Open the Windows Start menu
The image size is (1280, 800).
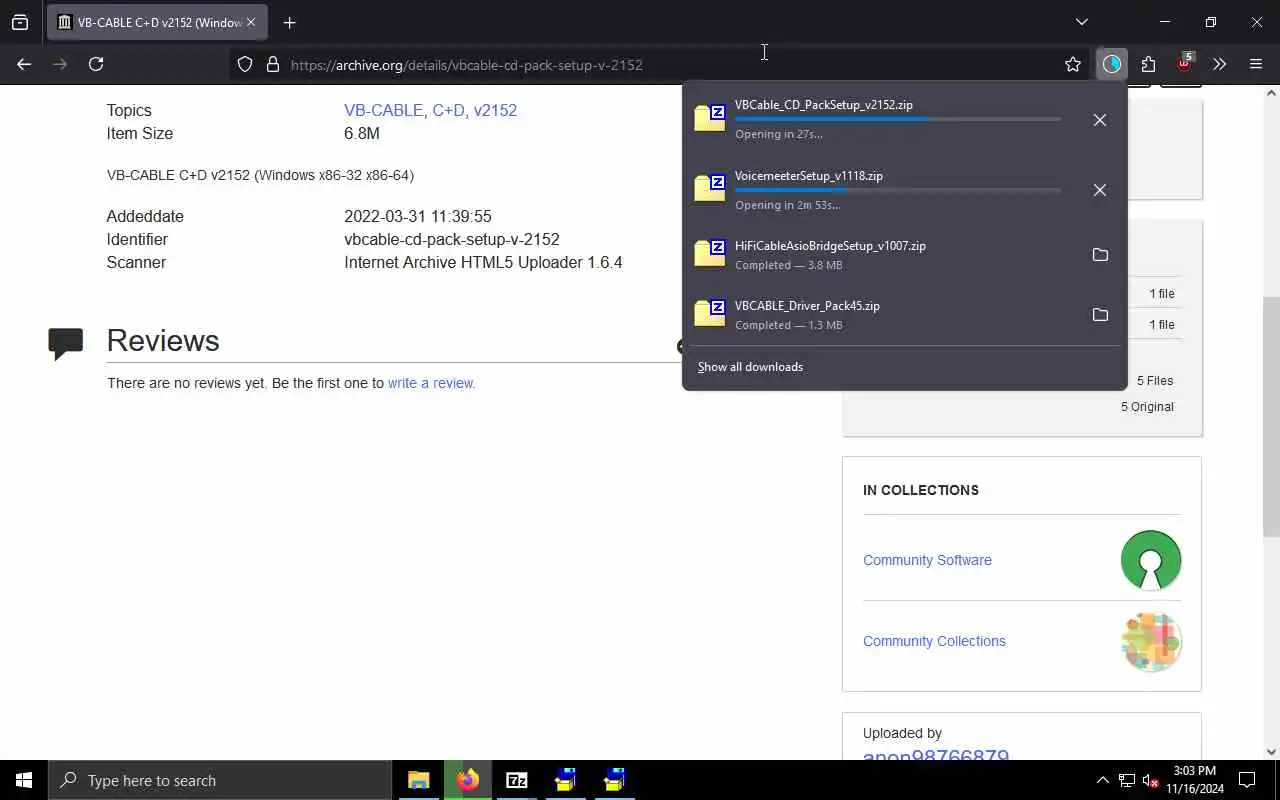(24, 780)
